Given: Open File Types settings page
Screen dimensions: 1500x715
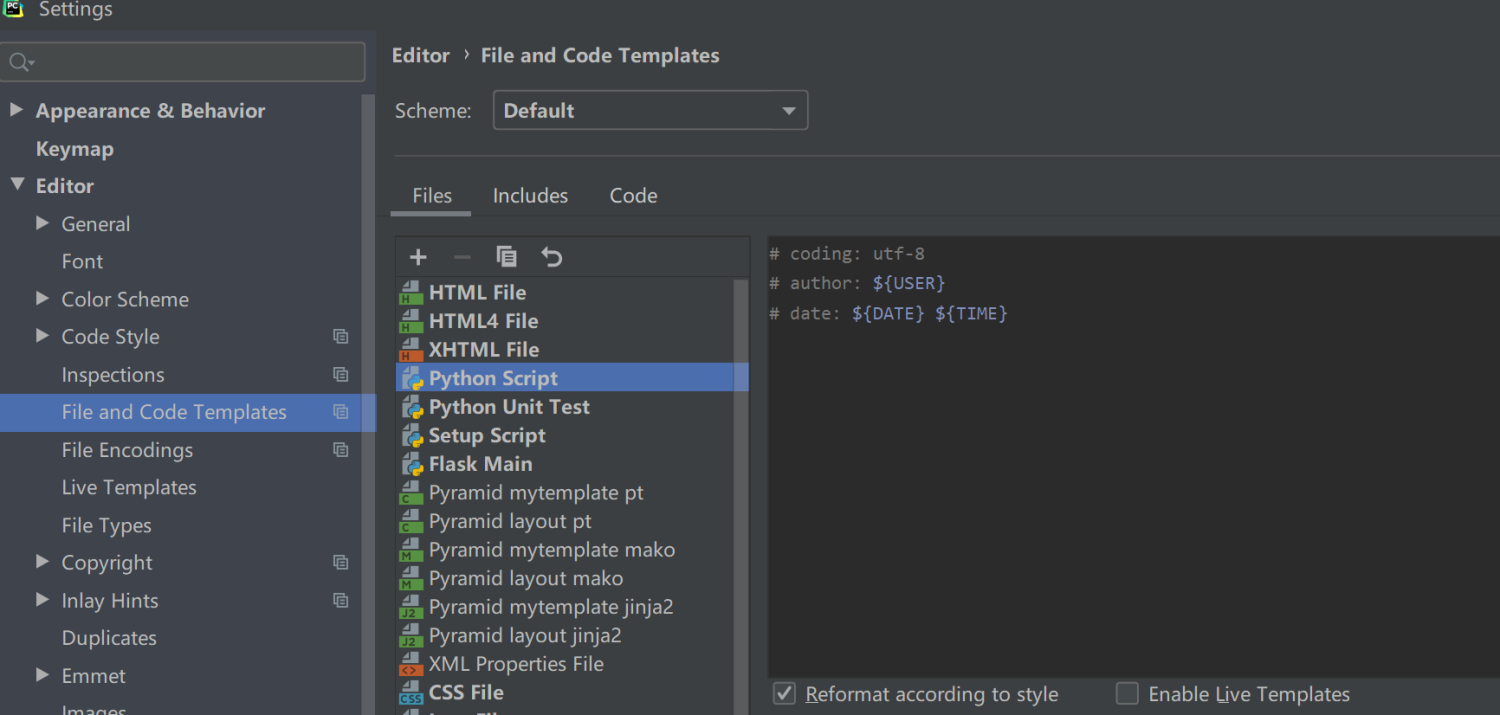Looking at the screenshot, I should pos(106,526).
